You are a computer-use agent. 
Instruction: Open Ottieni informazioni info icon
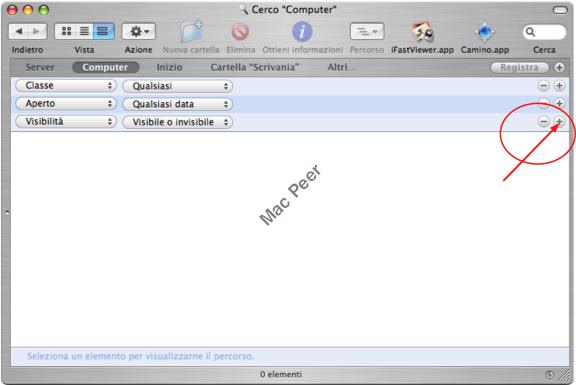coord(302,32)
